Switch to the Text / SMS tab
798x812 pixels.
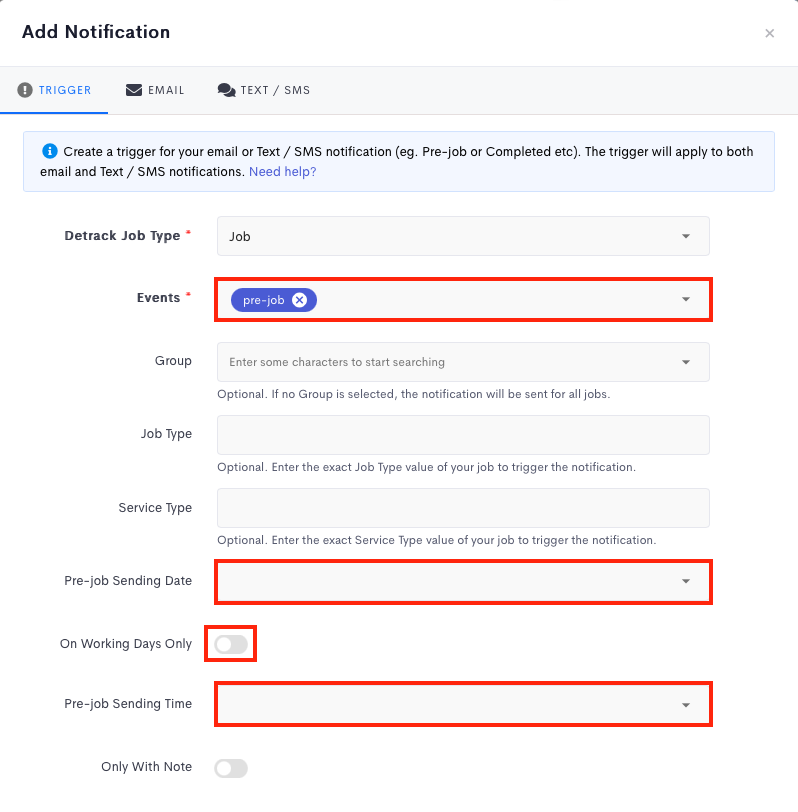click(264, 90)
